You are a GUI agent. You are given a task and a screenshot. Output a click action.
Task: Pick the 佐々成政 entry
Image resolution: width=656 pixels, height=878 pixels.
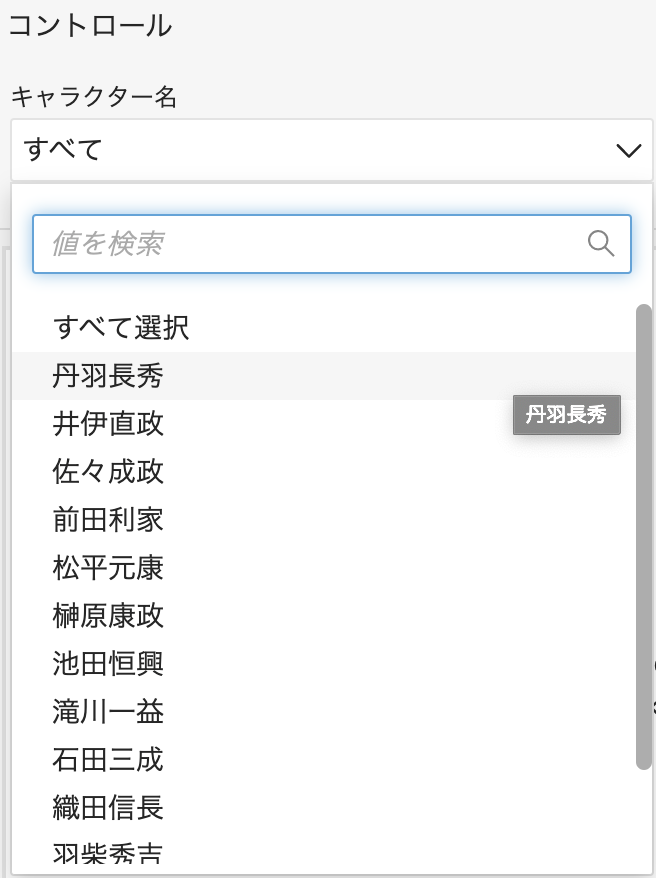pos(324,471)
